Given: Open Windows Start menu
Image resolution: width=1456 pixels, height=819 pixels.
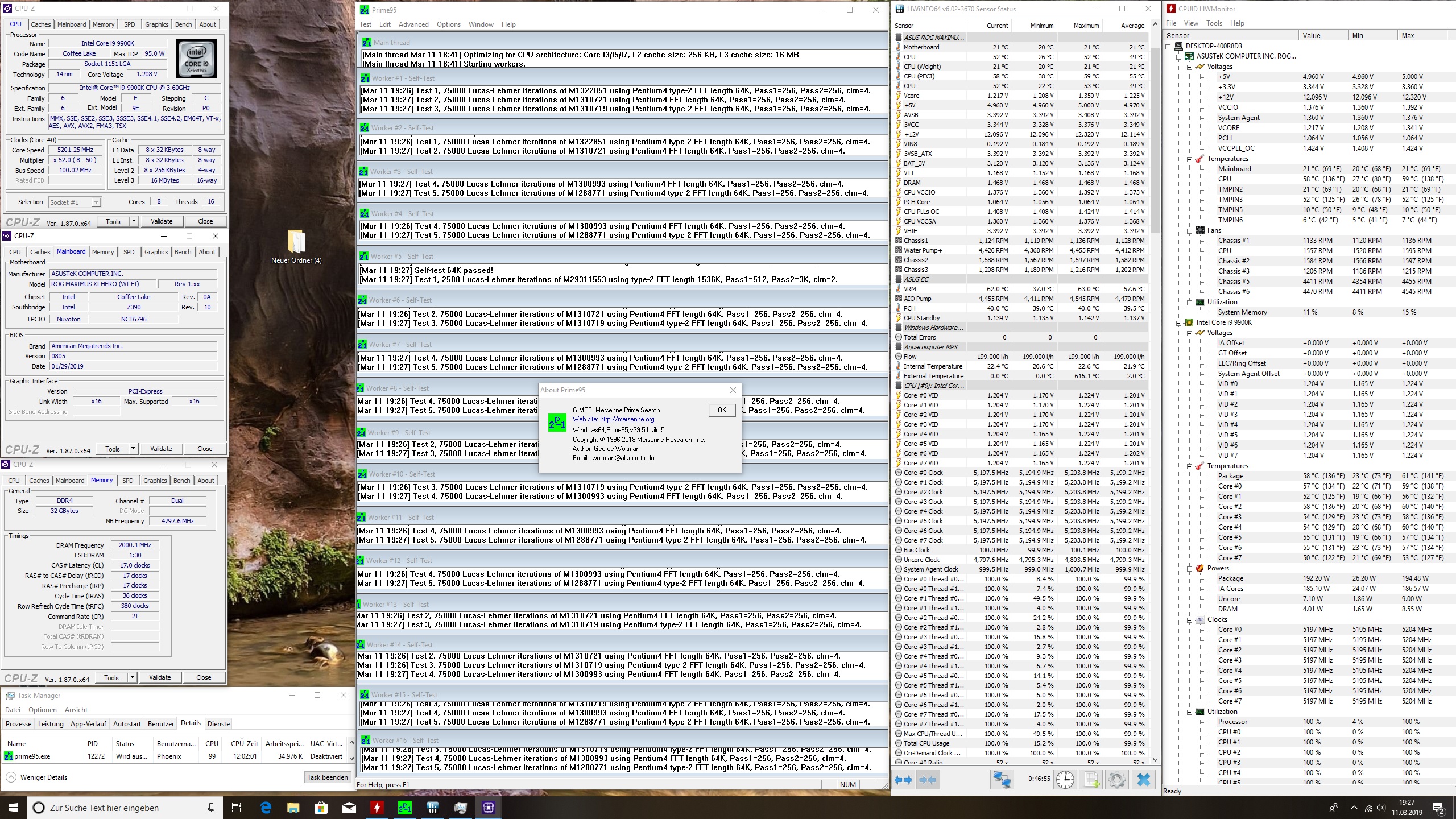Looking at the screenshot, I should pyautogui.click(x=14, y=808).
